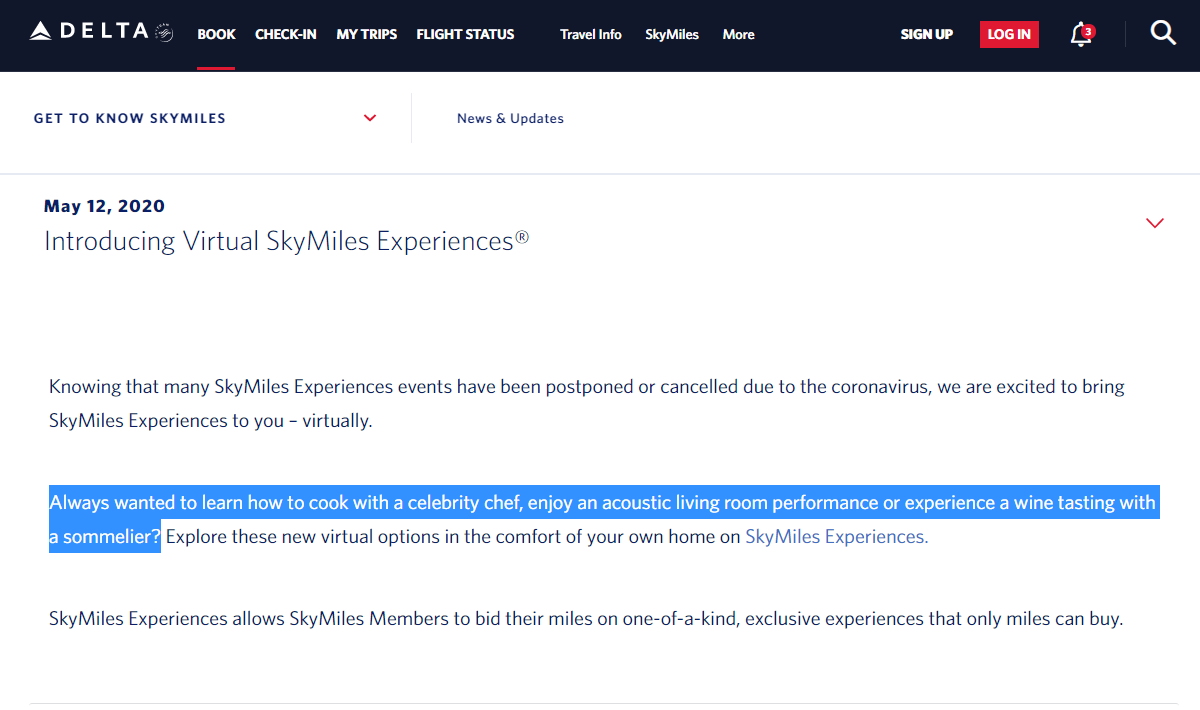Open MY TRIPS in navigation

click(x=367, y=34)
